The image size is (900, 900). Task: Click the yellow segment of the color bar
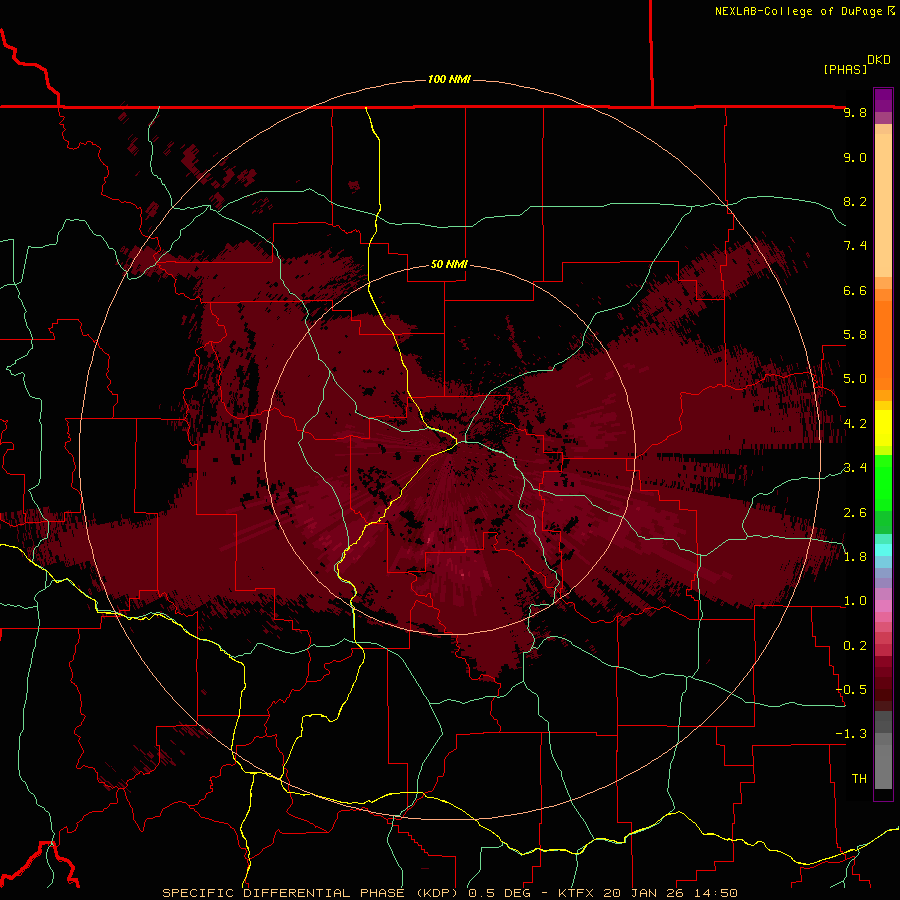click(x=883, y=428)
